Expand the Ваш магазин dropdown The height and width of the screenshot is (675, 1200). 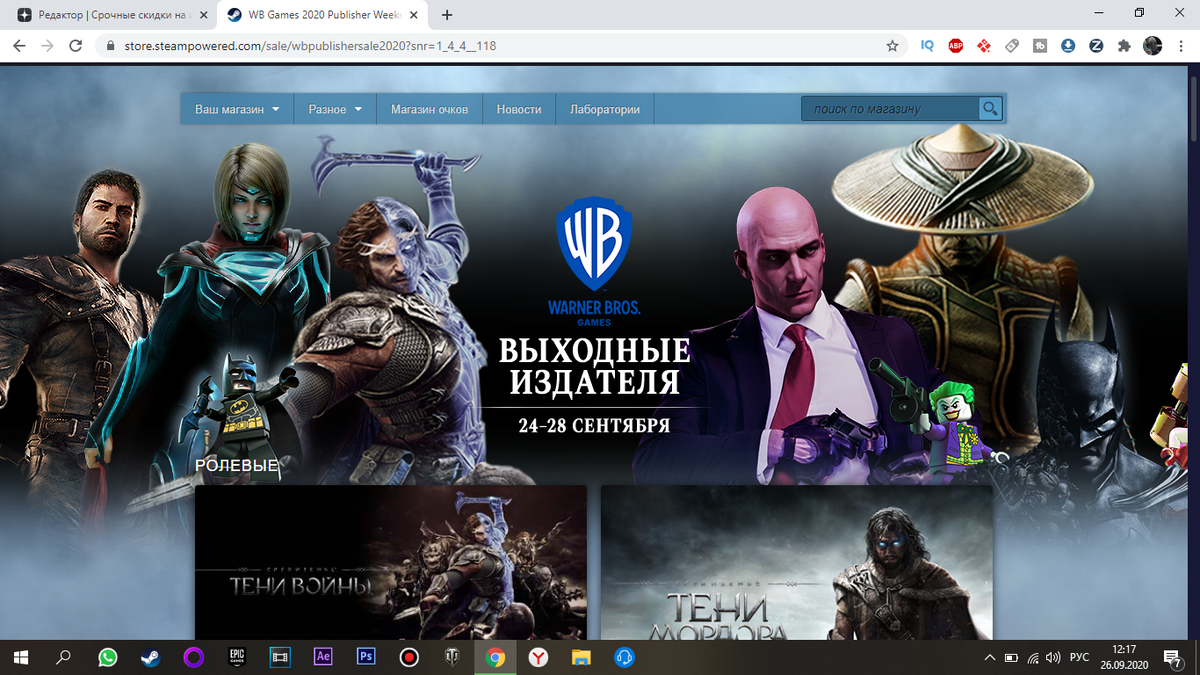coord(237,109)
